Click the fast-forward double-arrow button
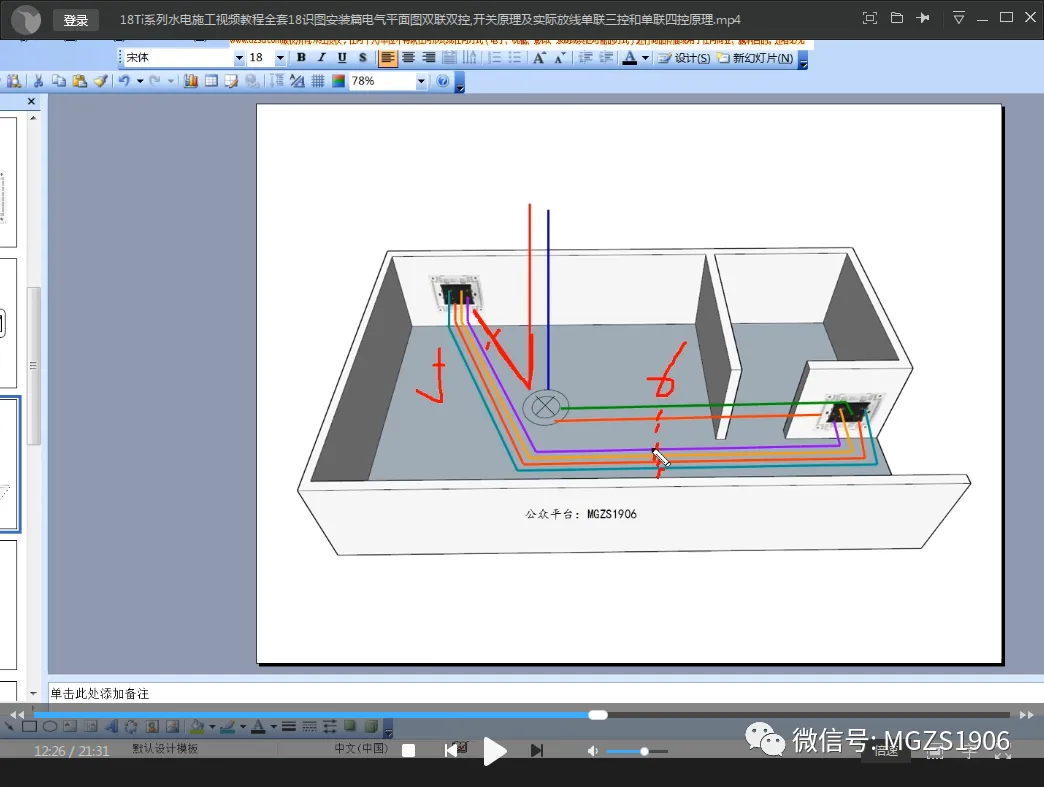 tap(1026, 715)
